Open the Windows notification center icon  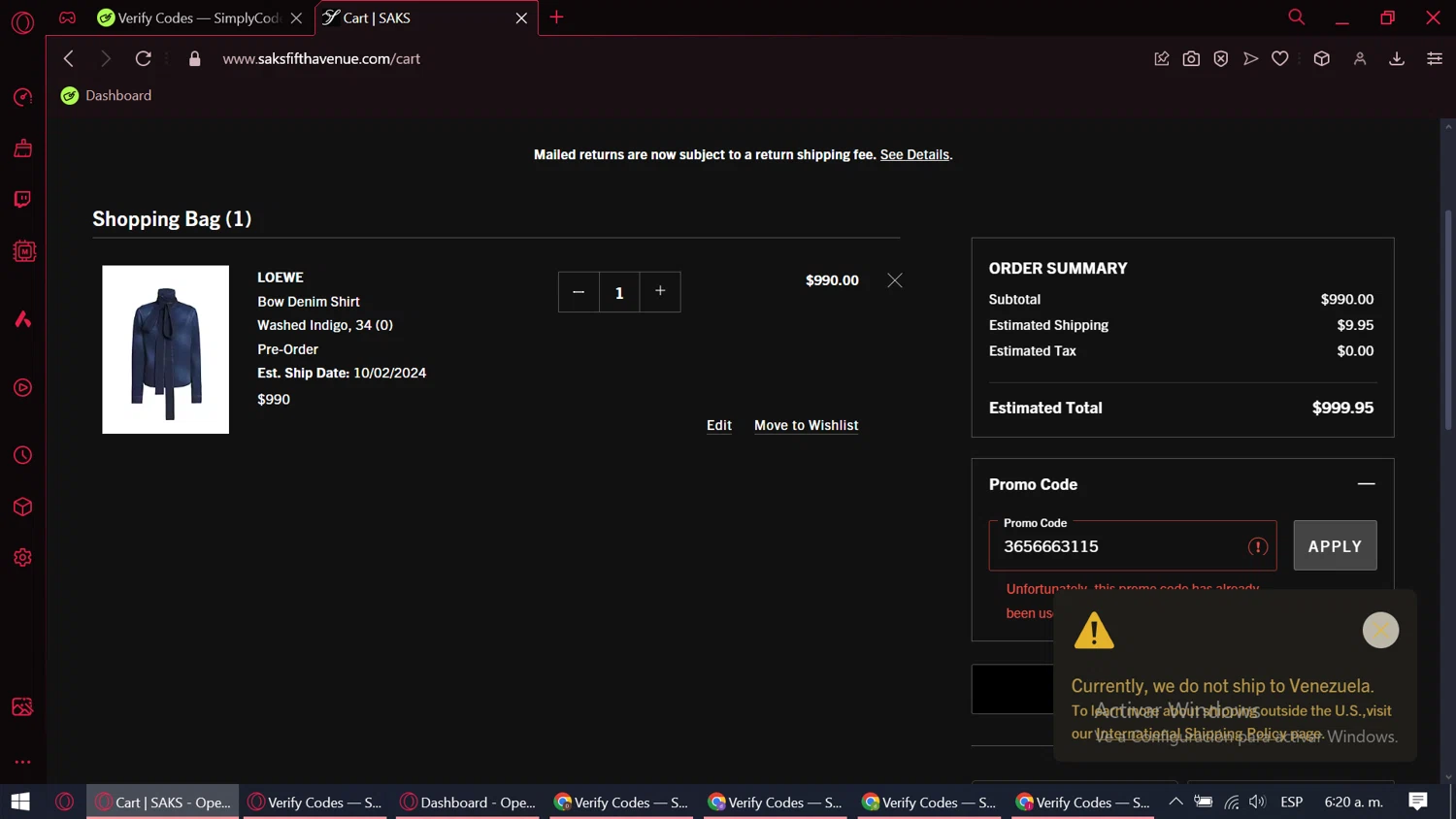[x=1418, y=802]
